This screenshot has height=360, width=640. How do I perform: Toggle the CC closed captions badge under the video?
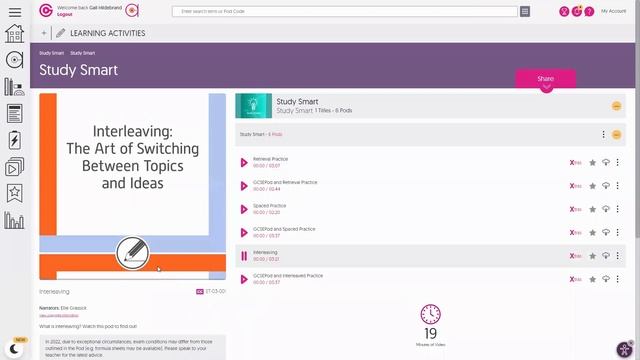pos(200,291)
